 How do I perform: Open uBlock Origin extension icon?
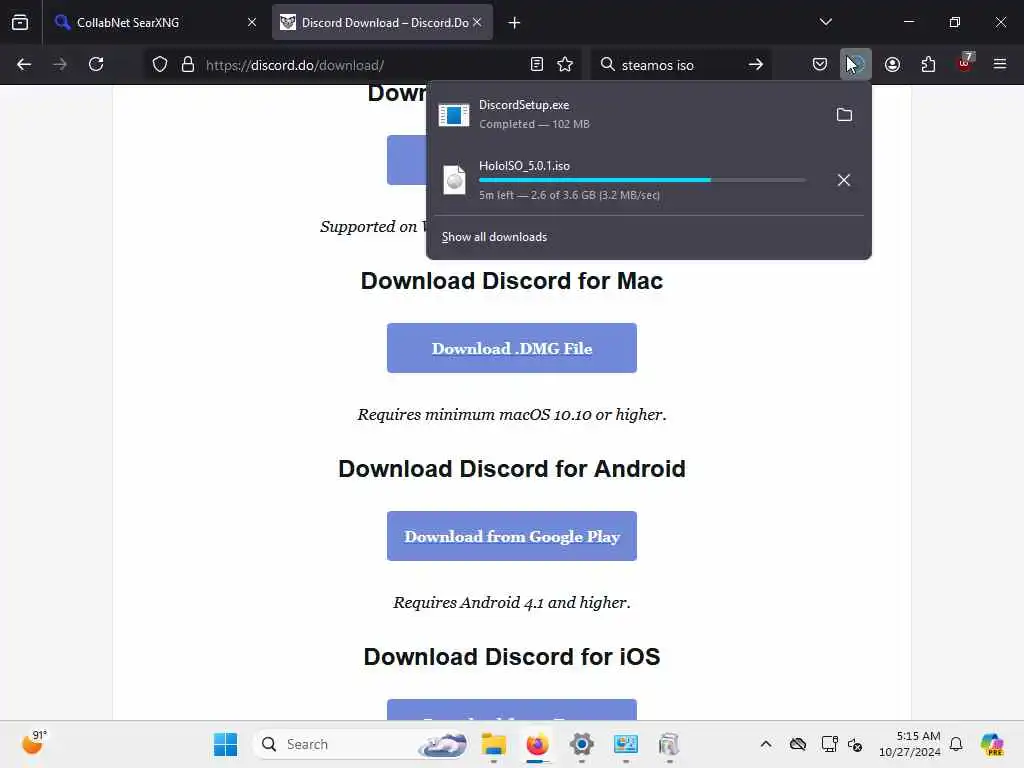point(965,63)
